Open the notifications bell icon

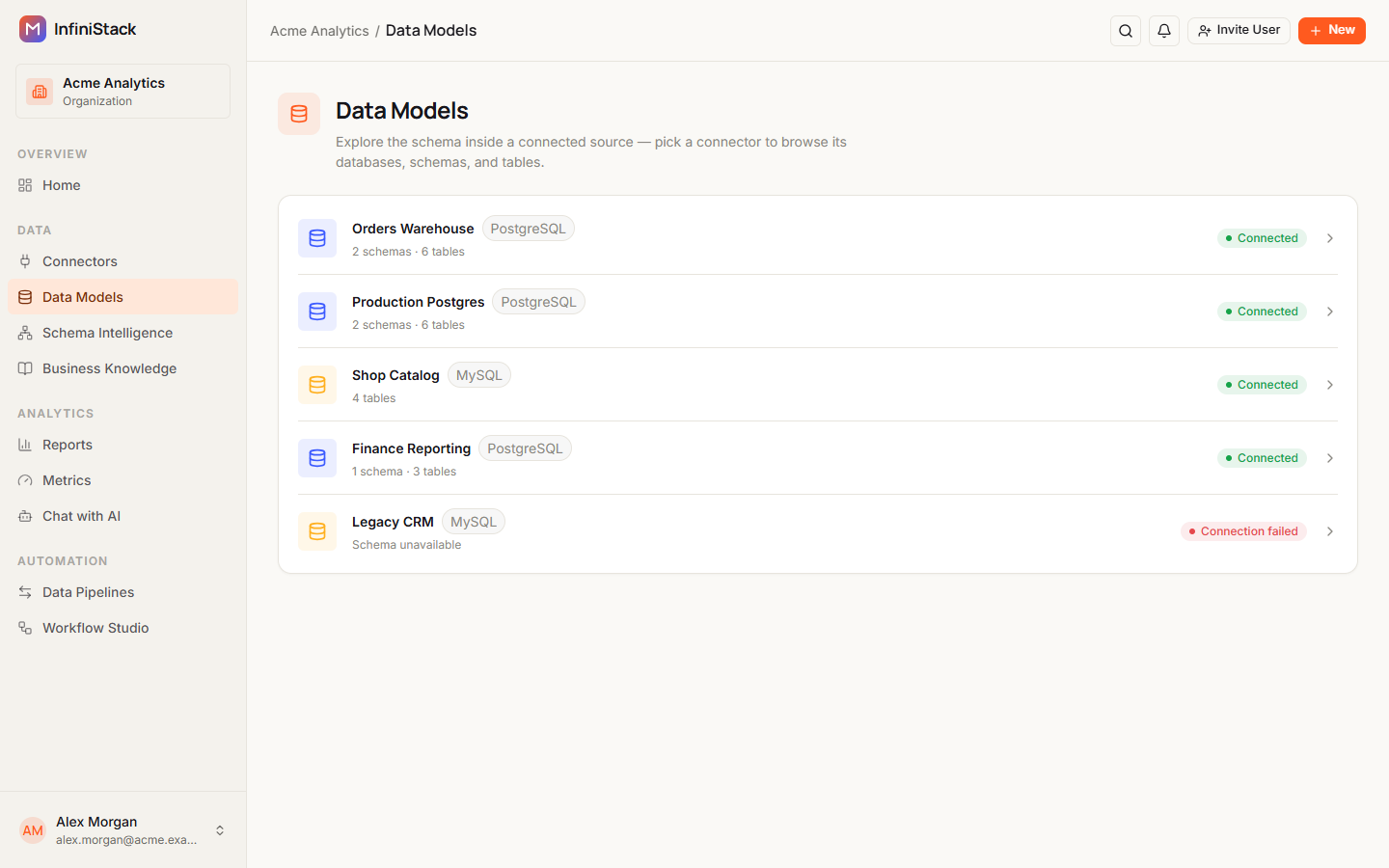[1164, 31]
